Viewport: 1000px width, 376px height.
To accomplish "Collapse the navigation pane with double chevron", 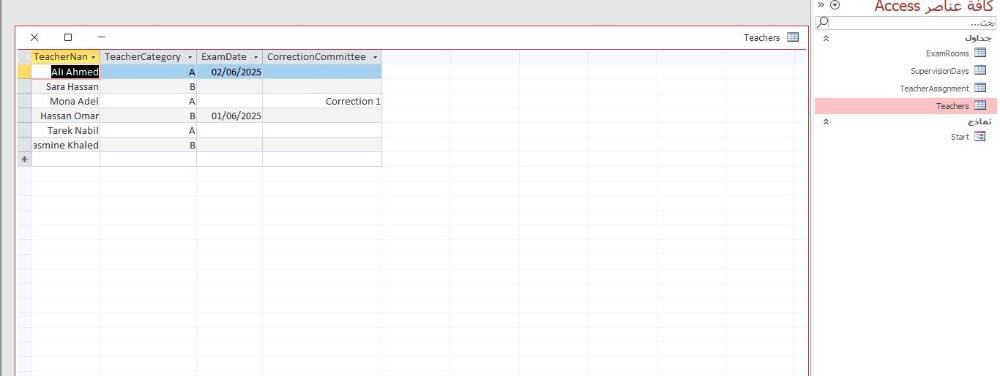I will [821, 5].
